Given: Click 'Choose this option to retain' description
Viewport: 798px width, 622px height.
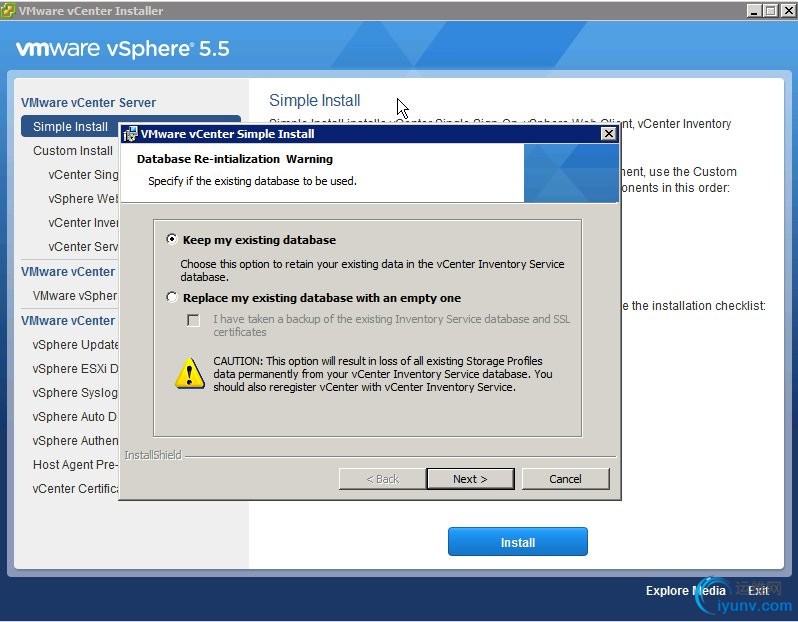Looking at the screenshot, I should point(372,270).
